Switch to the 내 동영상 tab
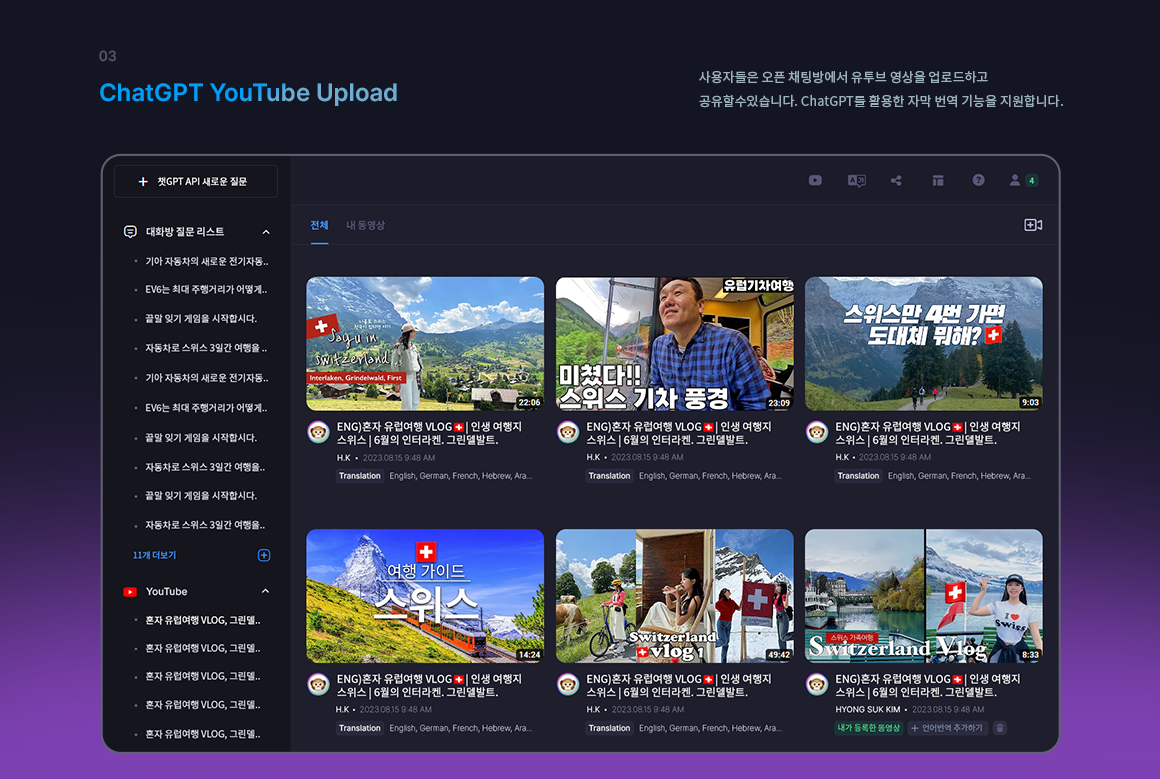Viewport: 1160px width, 779px height. [365, 225]
